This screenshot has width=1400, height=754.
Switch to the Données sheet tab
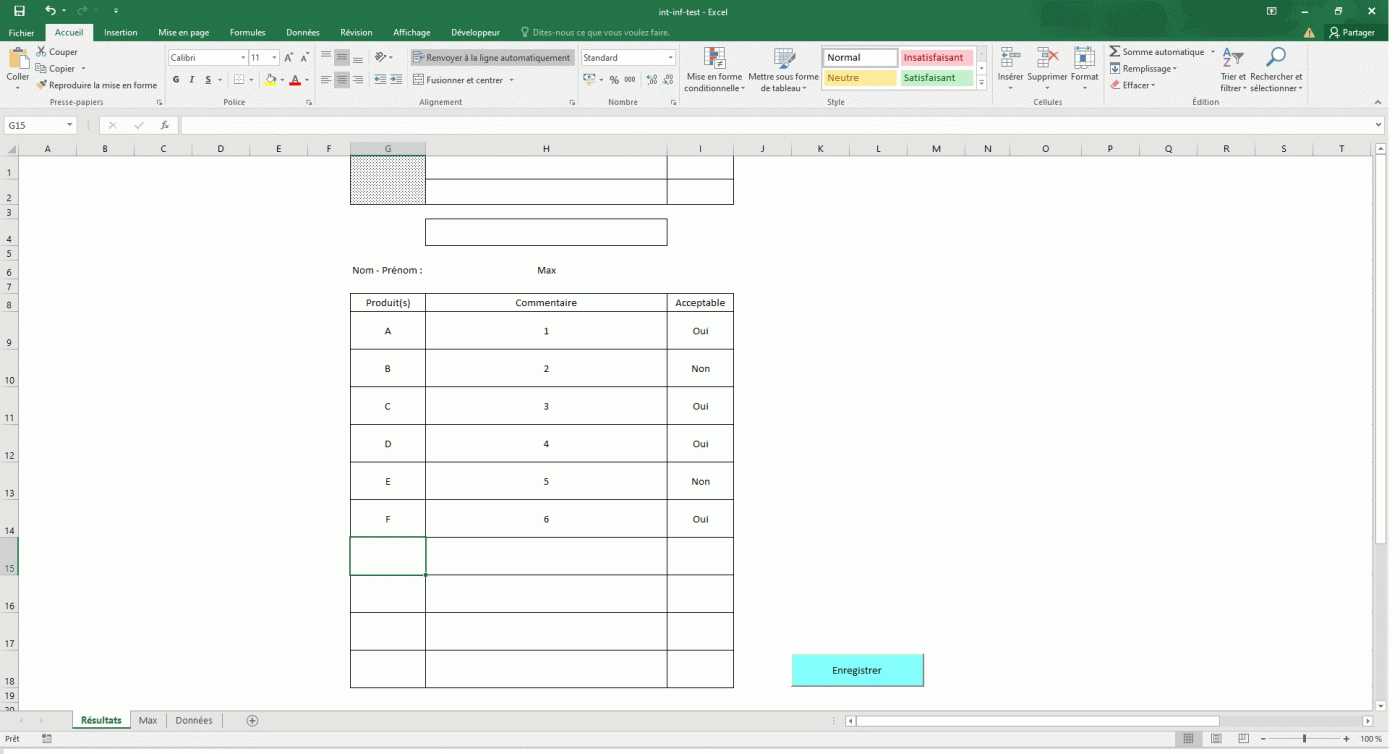click(x=193, y=720)
